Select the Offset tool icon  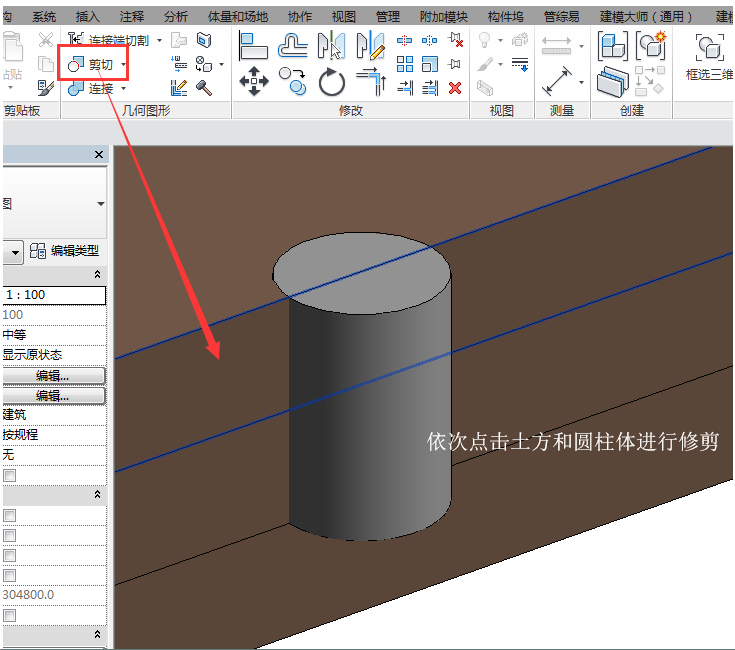[x=291, y=44]
